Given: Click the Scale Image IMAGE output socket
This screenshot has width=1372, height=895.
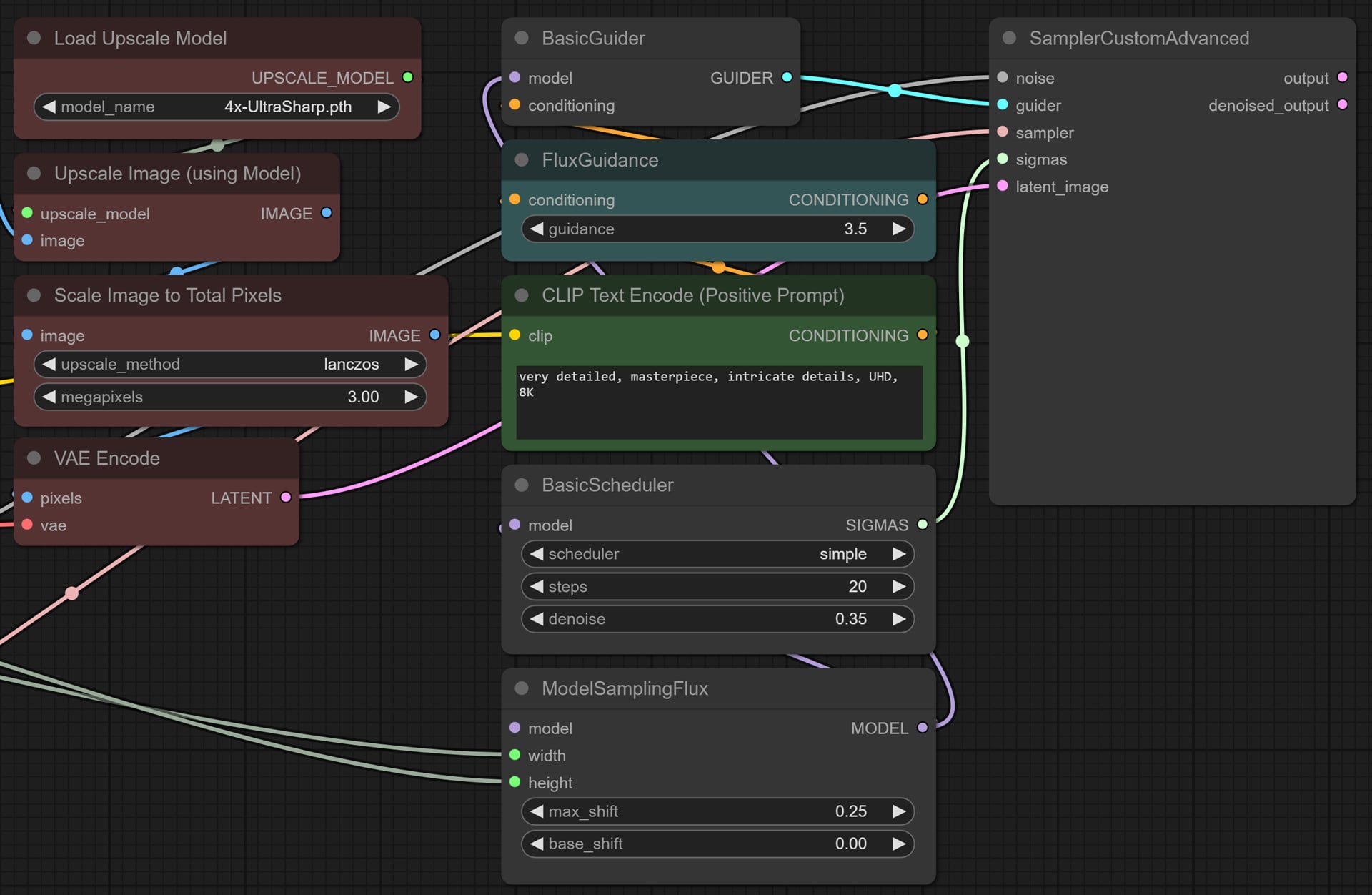Looking at the screenshot, I should 434,335.
